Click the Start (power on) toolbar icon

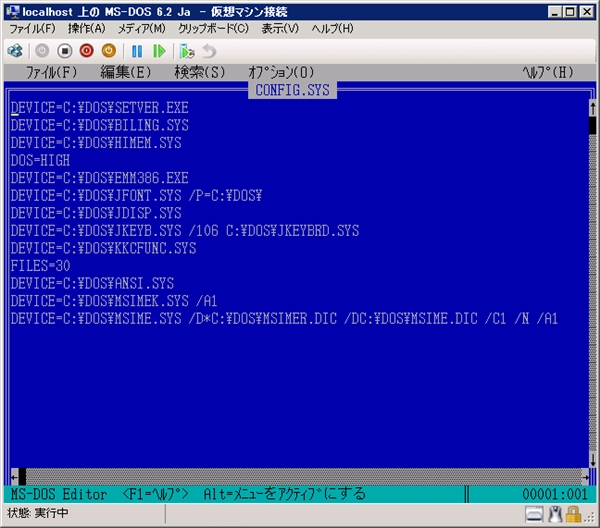click(x=42, y=51)
